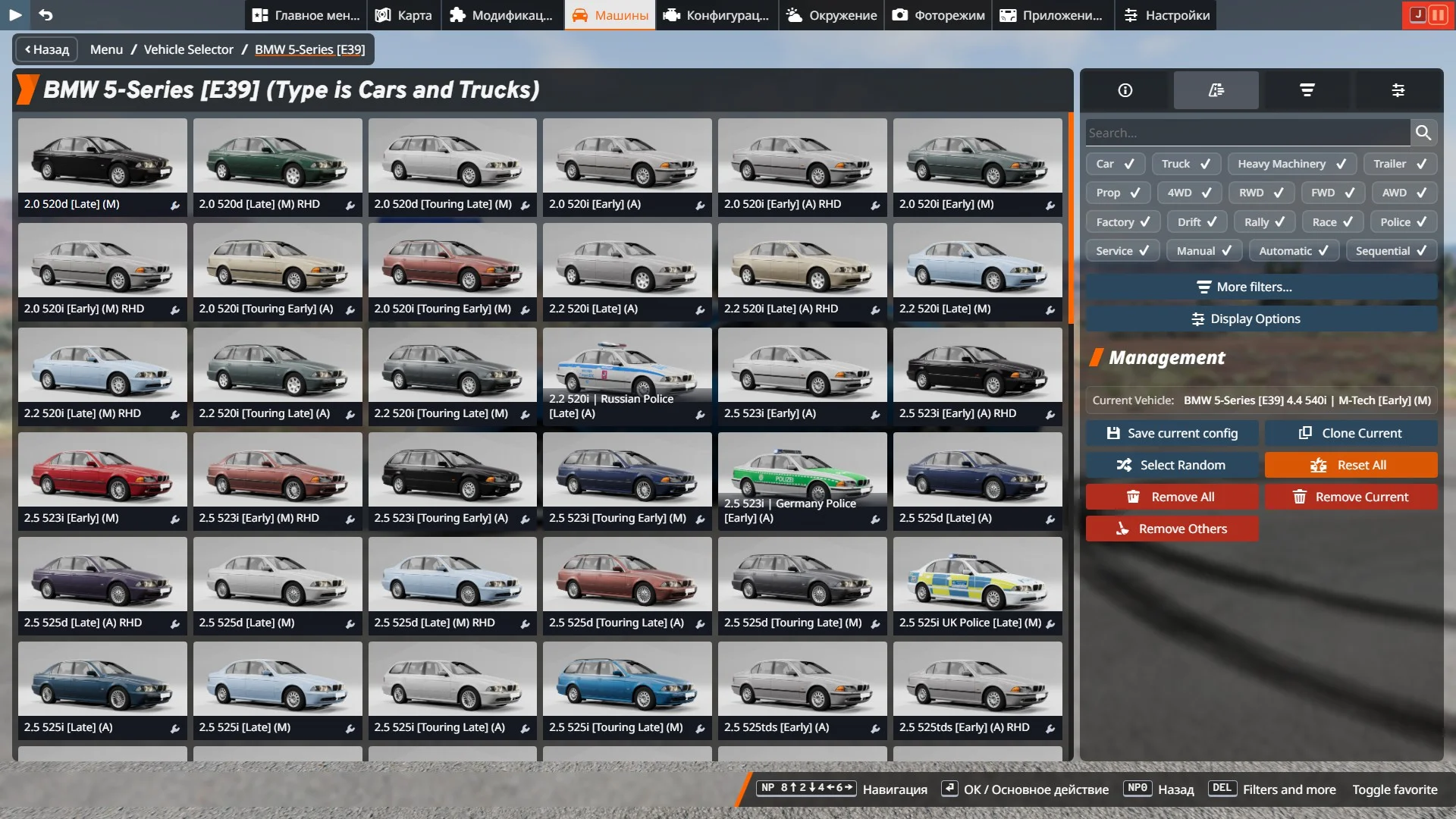1456x819 pixels.
Task: Open the filter list tab icon
Action: 1307,90
